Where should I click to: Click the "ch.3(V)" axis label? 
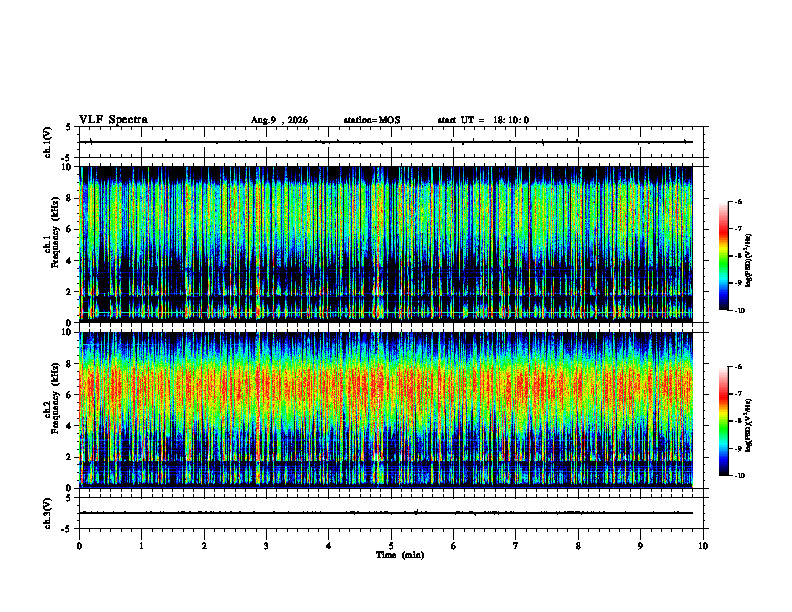coord(48,513)
